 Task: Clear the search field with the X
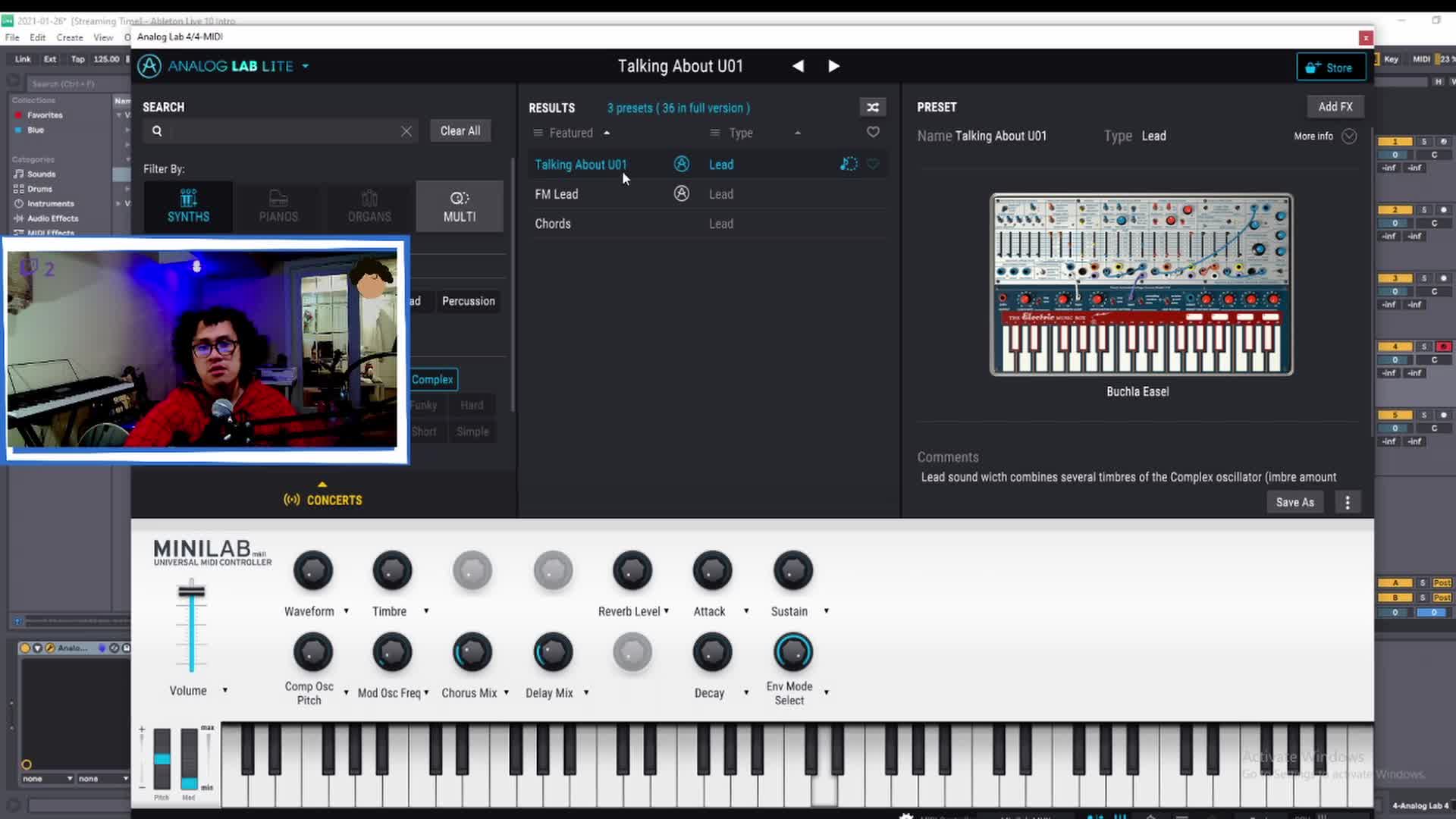[406, 131]
